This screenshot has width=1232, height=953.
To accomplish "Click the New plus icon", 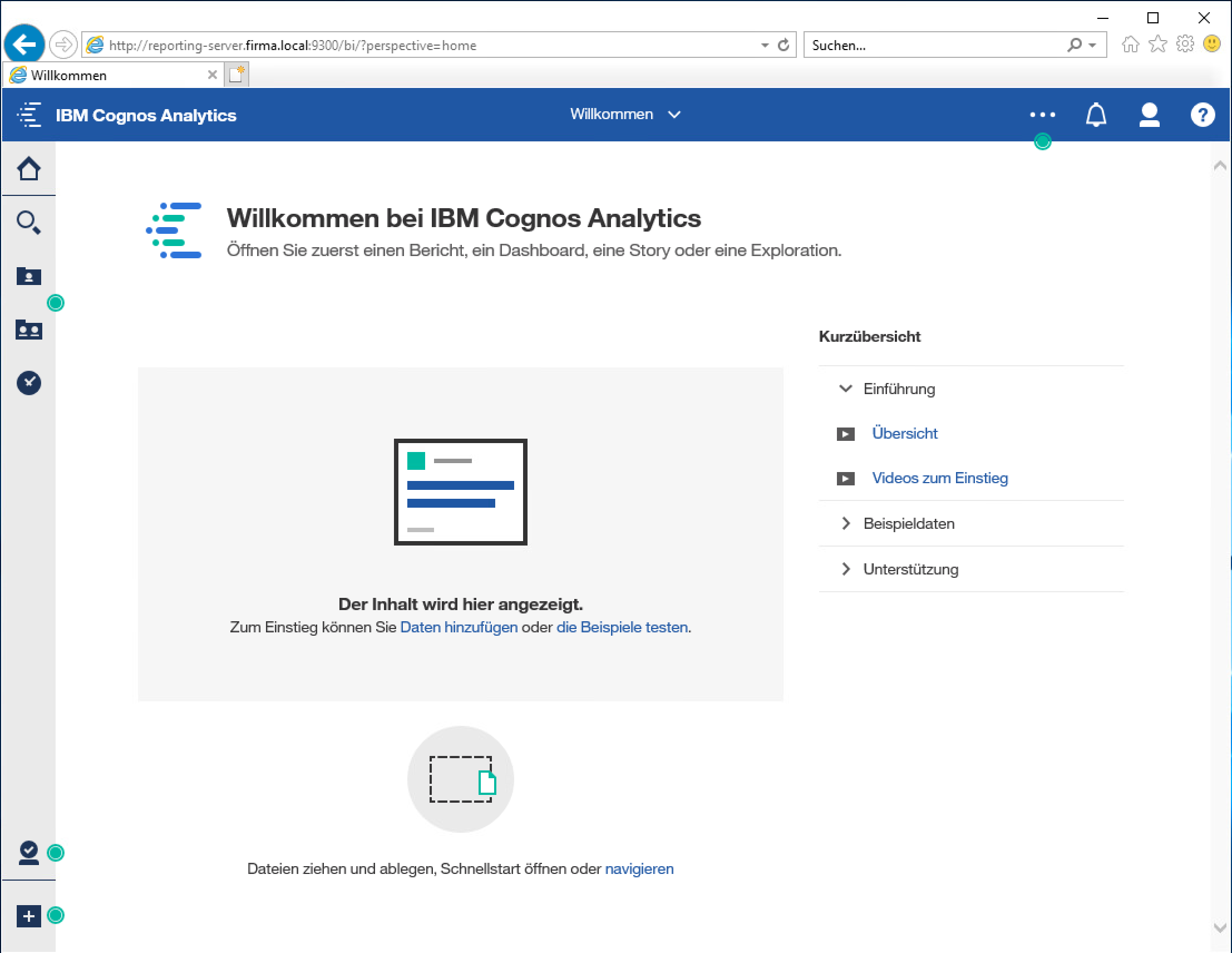I will pos(29,916).
